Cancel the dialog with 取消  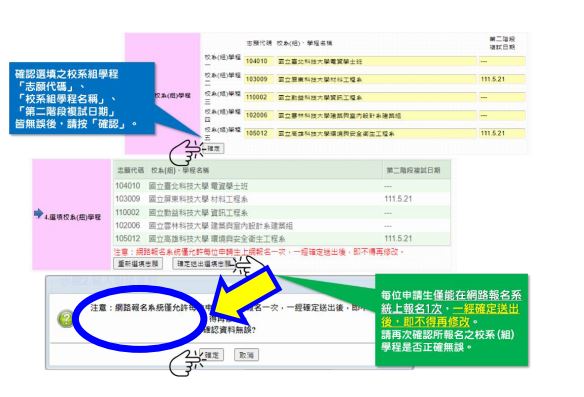(246, 355)
